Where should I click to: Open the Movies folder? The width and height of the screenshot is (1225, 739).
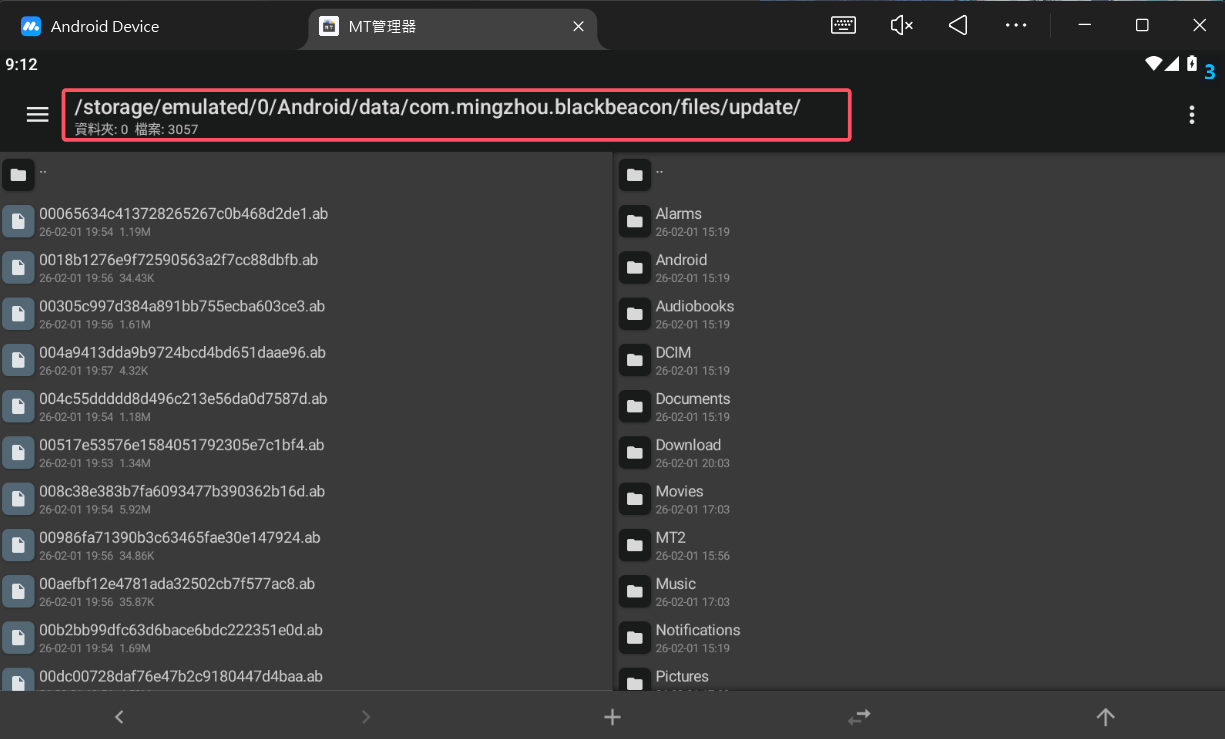(919, 499)
